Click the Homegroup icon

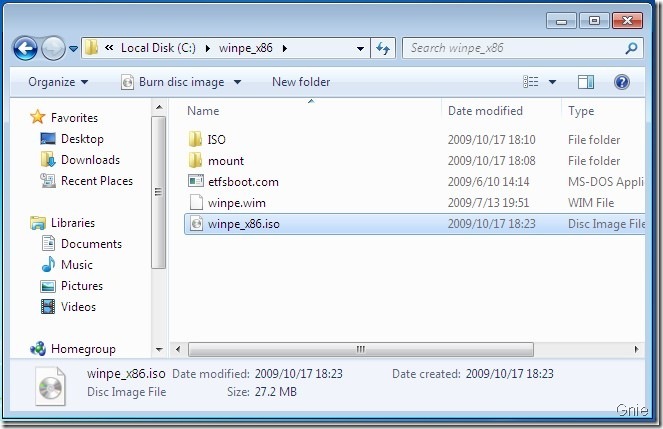tap(38, 349)
